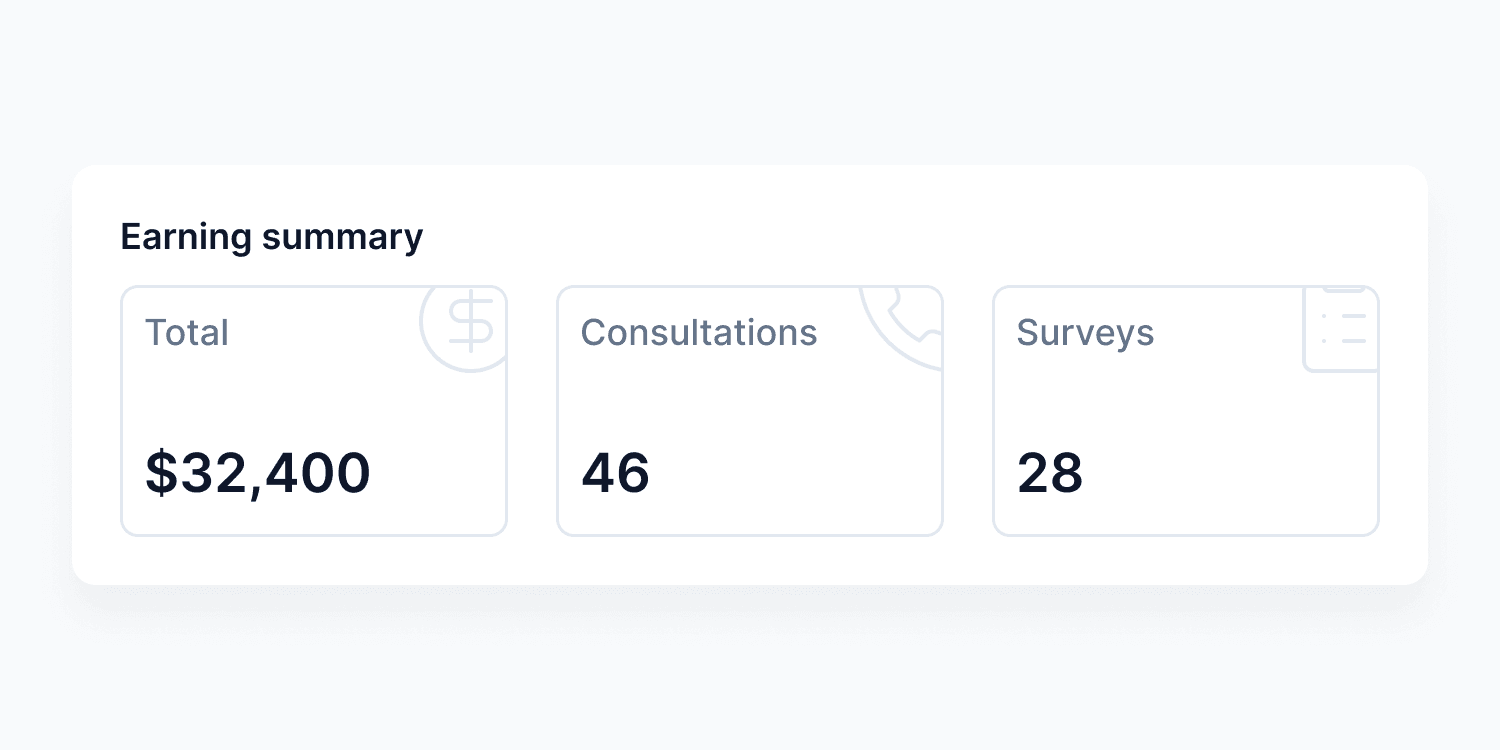Click the "Surveys" label text
Image resolution: width=1500 pixels, height=750 pixels.
pos(1085,333)
